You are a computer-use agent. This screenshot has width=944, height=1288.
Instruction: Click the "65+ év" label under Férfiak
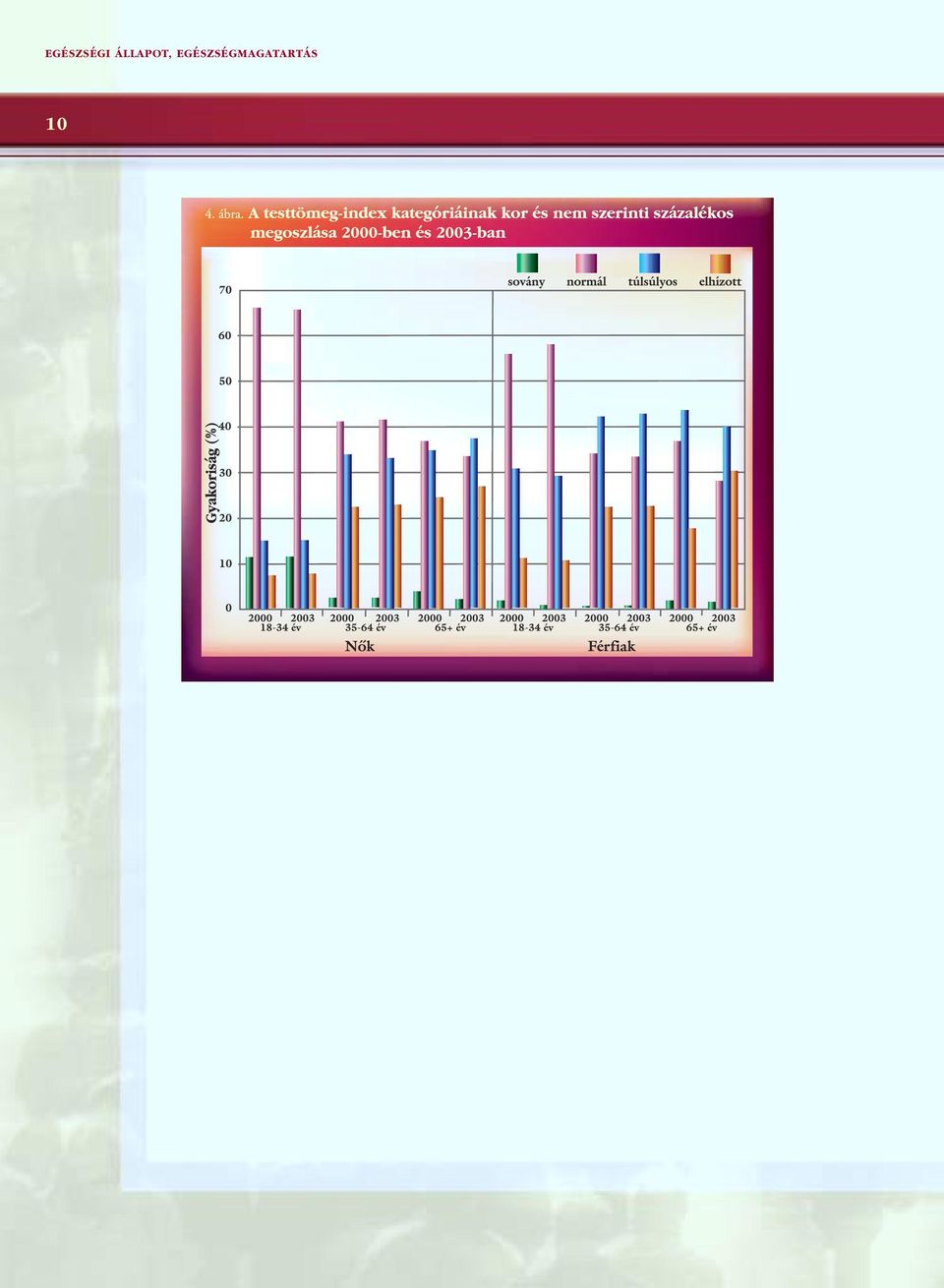click(x=701, y=628)
